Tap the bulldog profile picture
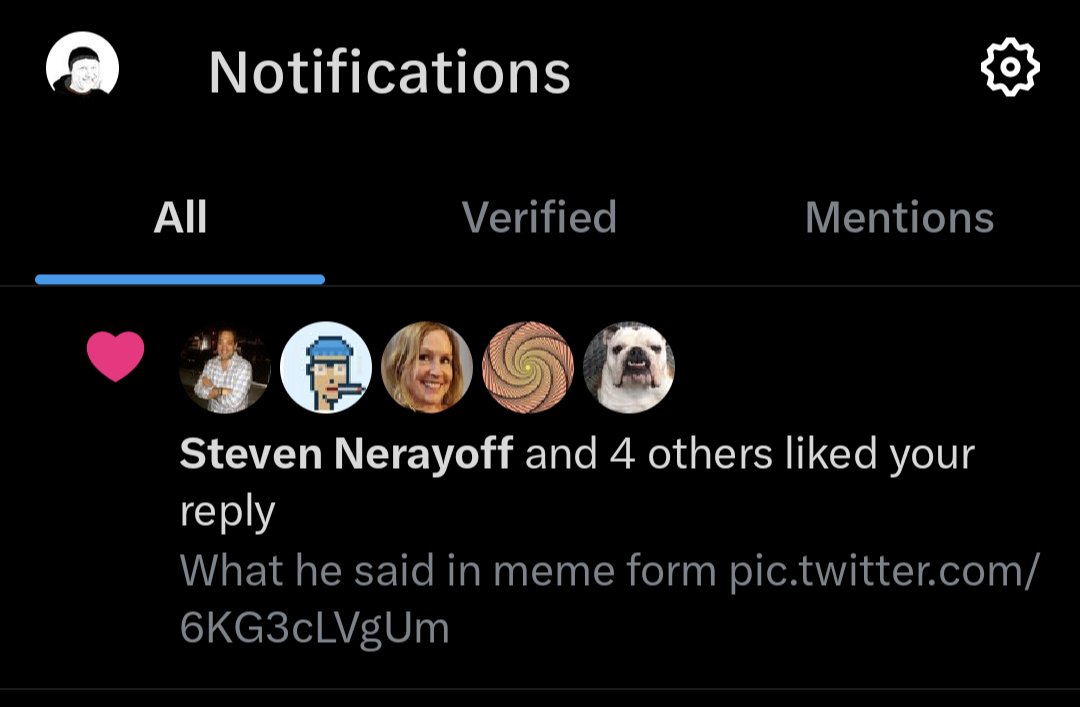 629,367
